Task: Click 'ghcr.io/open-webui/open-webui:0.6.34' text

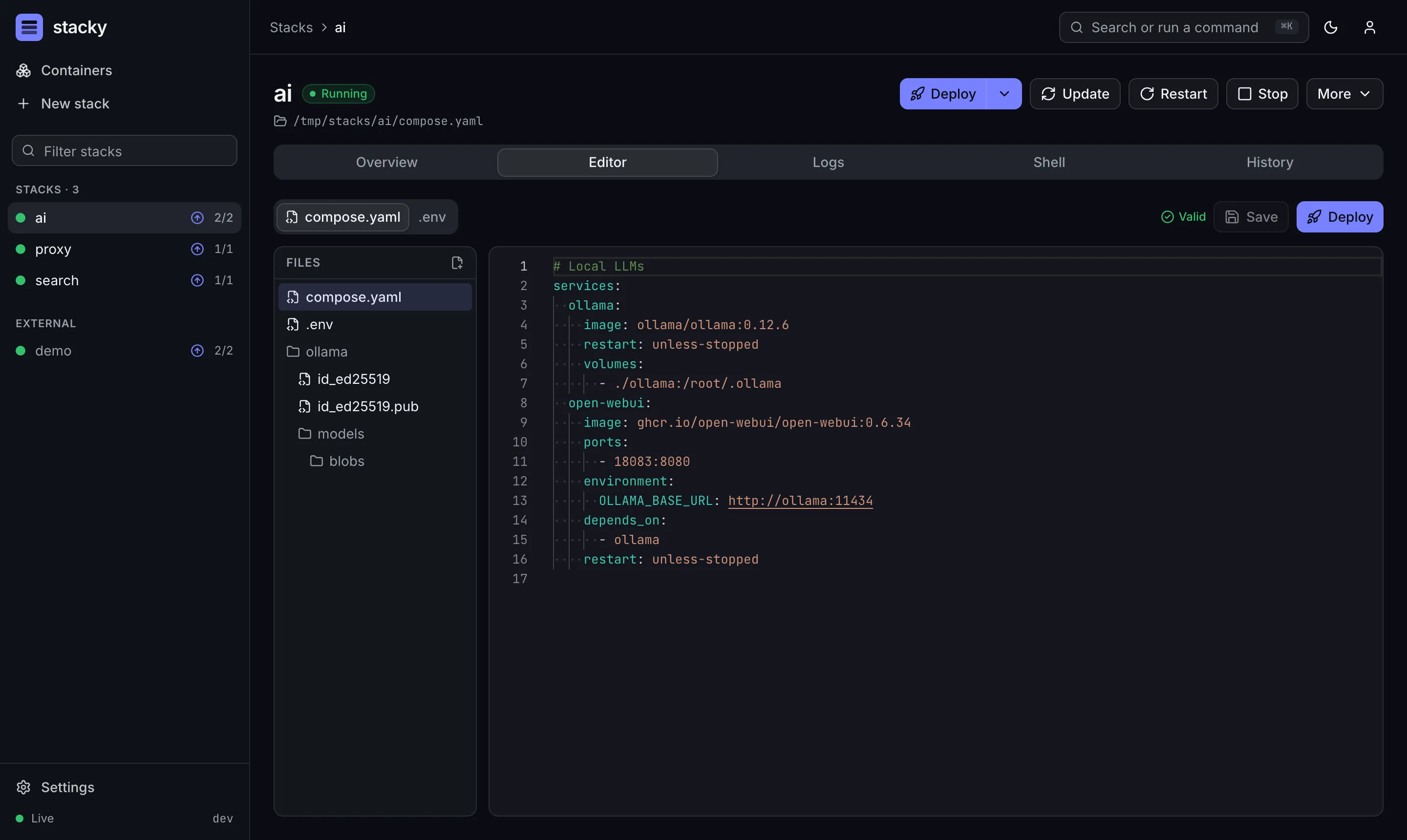Action: (773, 422)
